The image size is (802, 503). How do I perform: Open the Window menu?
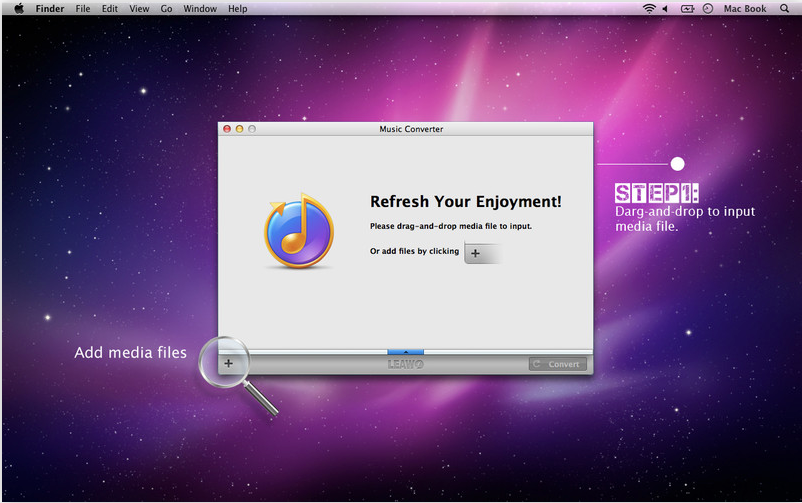point(200,9)
